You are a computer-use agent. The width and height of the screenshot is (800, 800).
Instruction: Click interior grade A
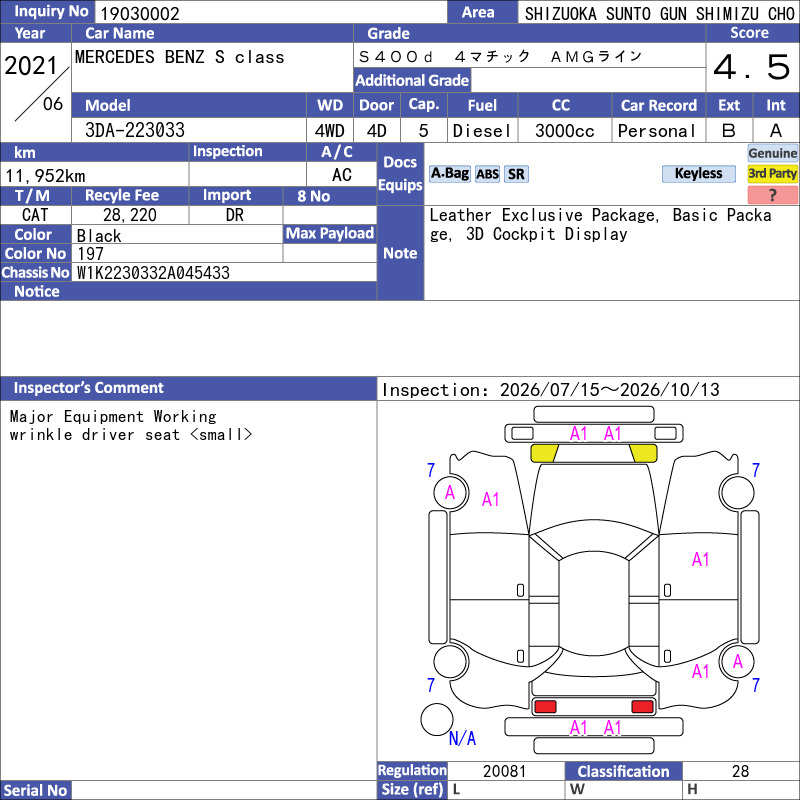coord(776,131)
